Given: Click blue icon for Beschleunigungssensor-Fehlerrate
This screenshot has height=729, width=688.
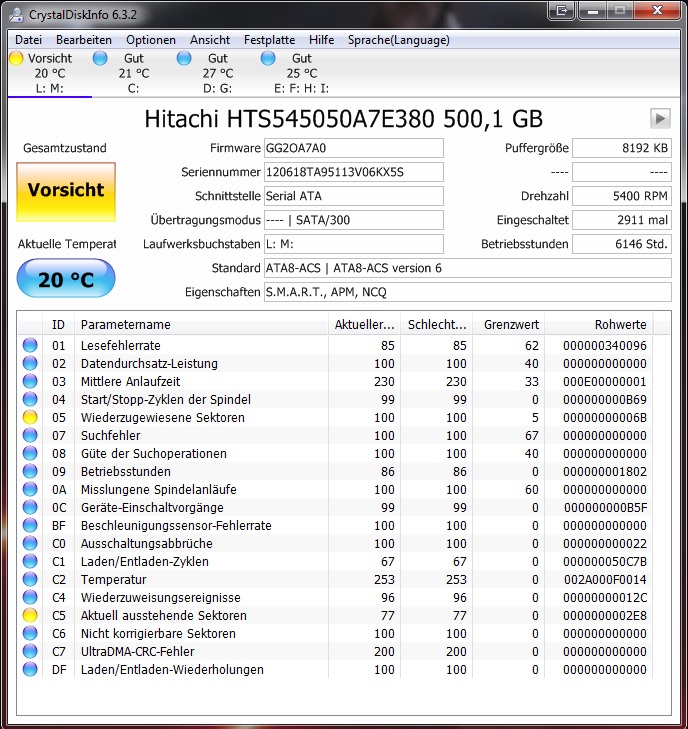Looking at the screenshot, I should click(30, 525).
